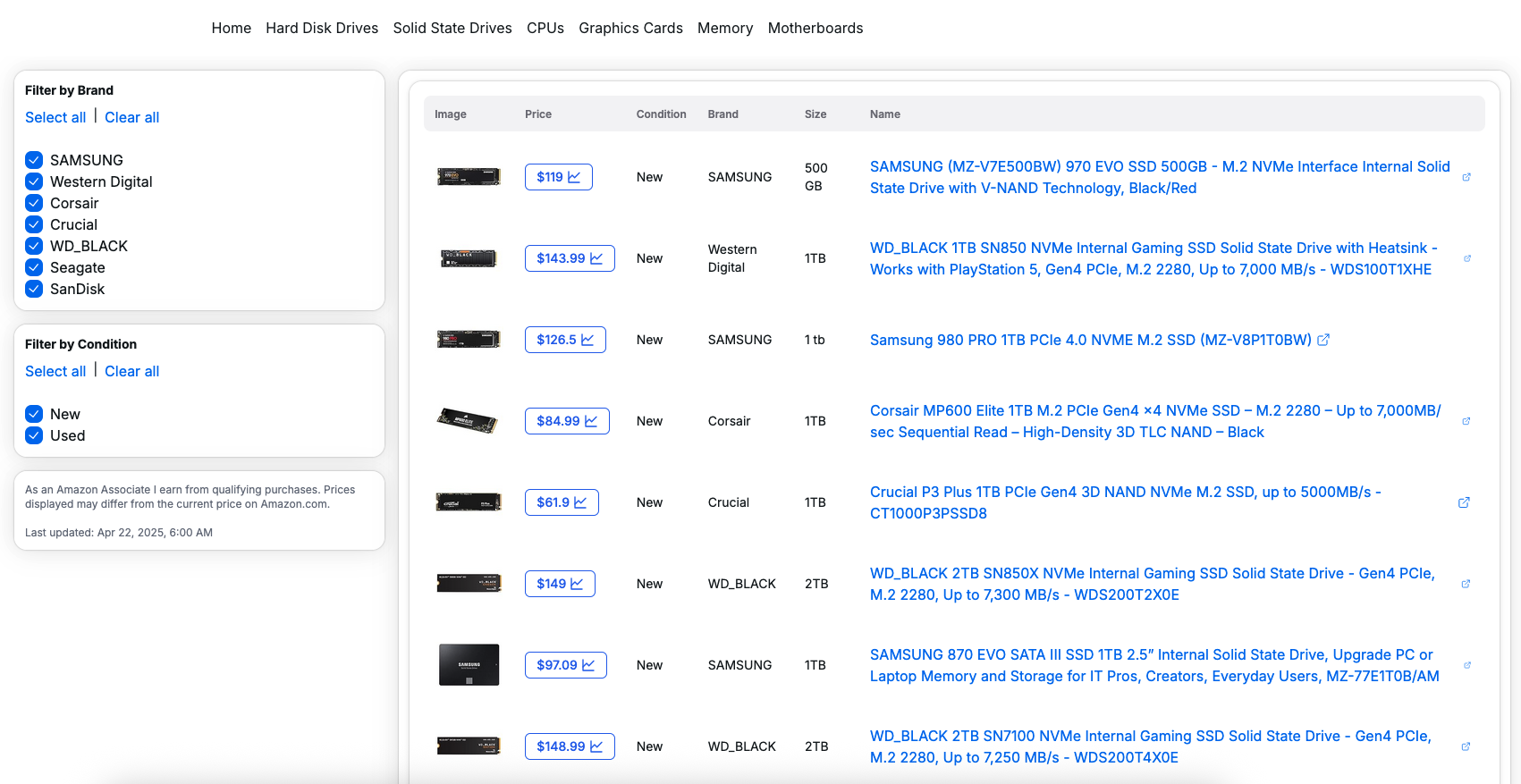
Task: Uncheck the New condition filter
Action: tap(34, 414)
